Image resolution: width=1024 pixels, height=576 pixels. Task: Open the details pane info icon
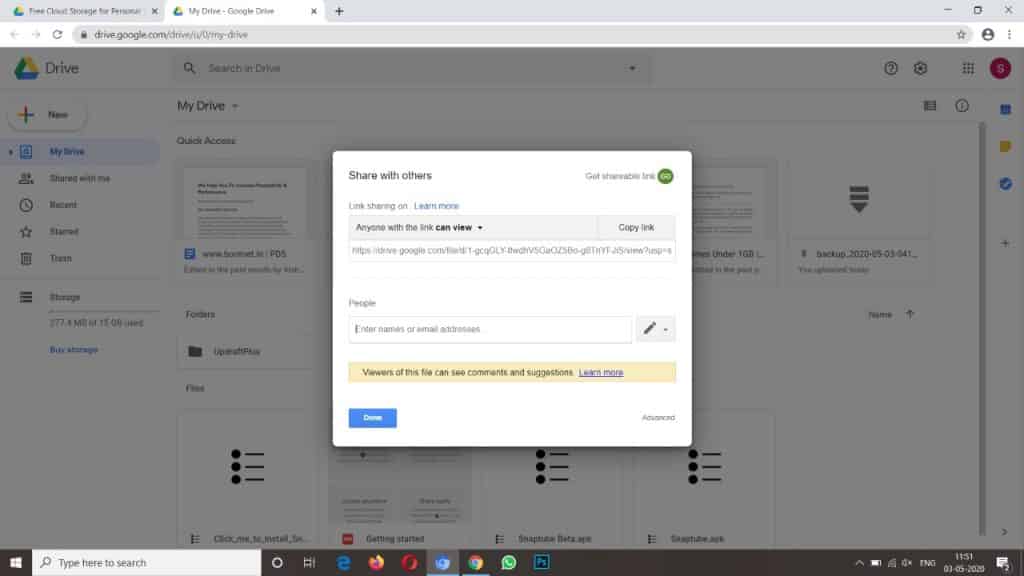[x=962, y=105]
